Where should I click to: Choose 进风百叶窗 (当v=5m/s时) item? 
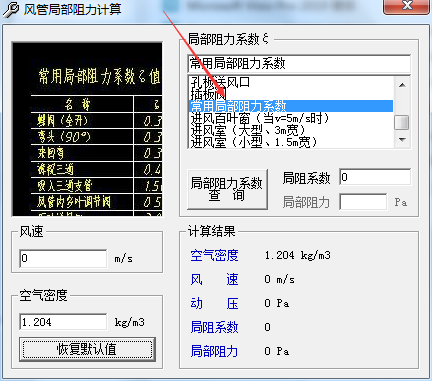(260, 118)
